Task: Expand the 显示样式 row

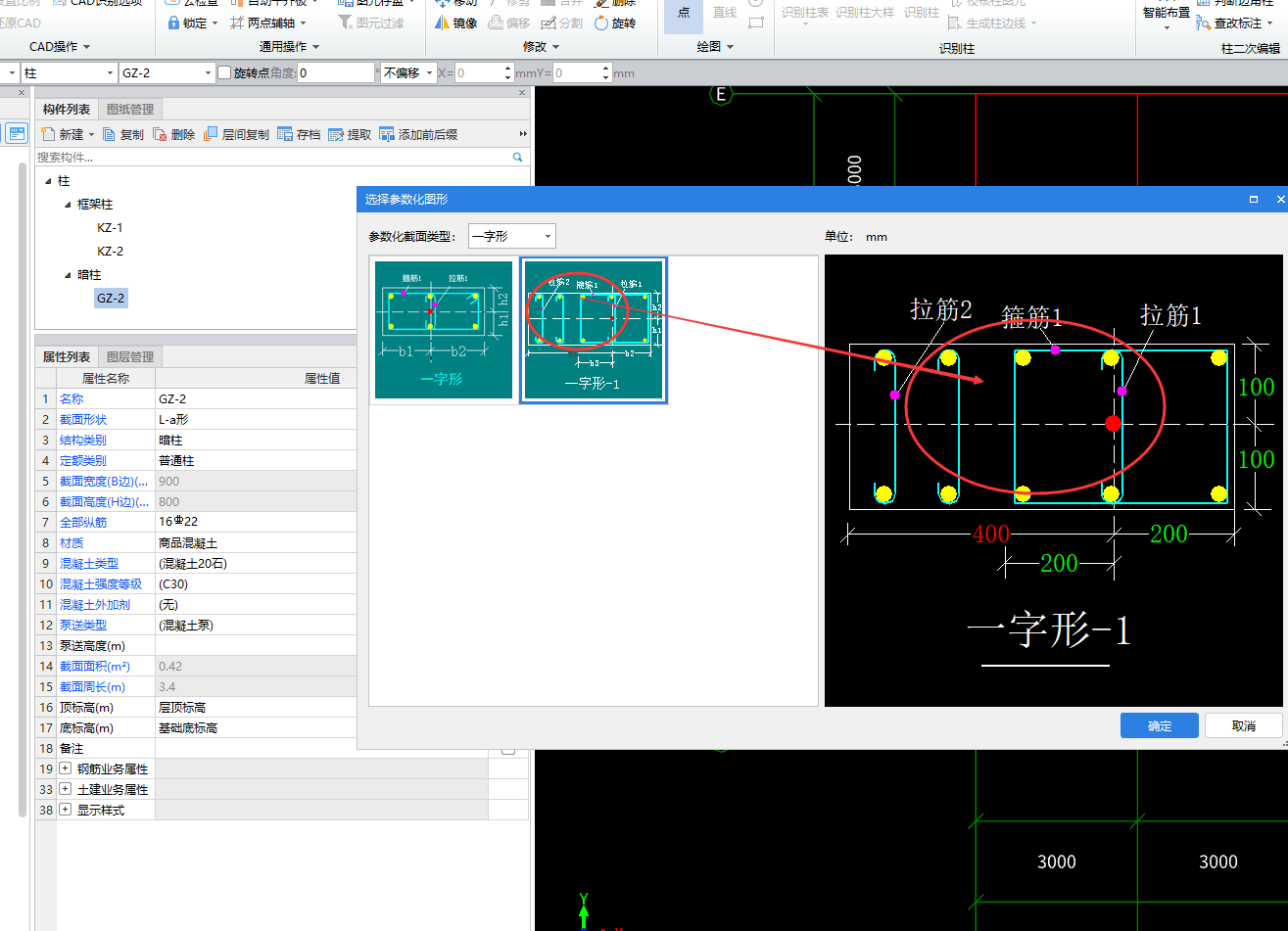Action: tap(66, 810)
